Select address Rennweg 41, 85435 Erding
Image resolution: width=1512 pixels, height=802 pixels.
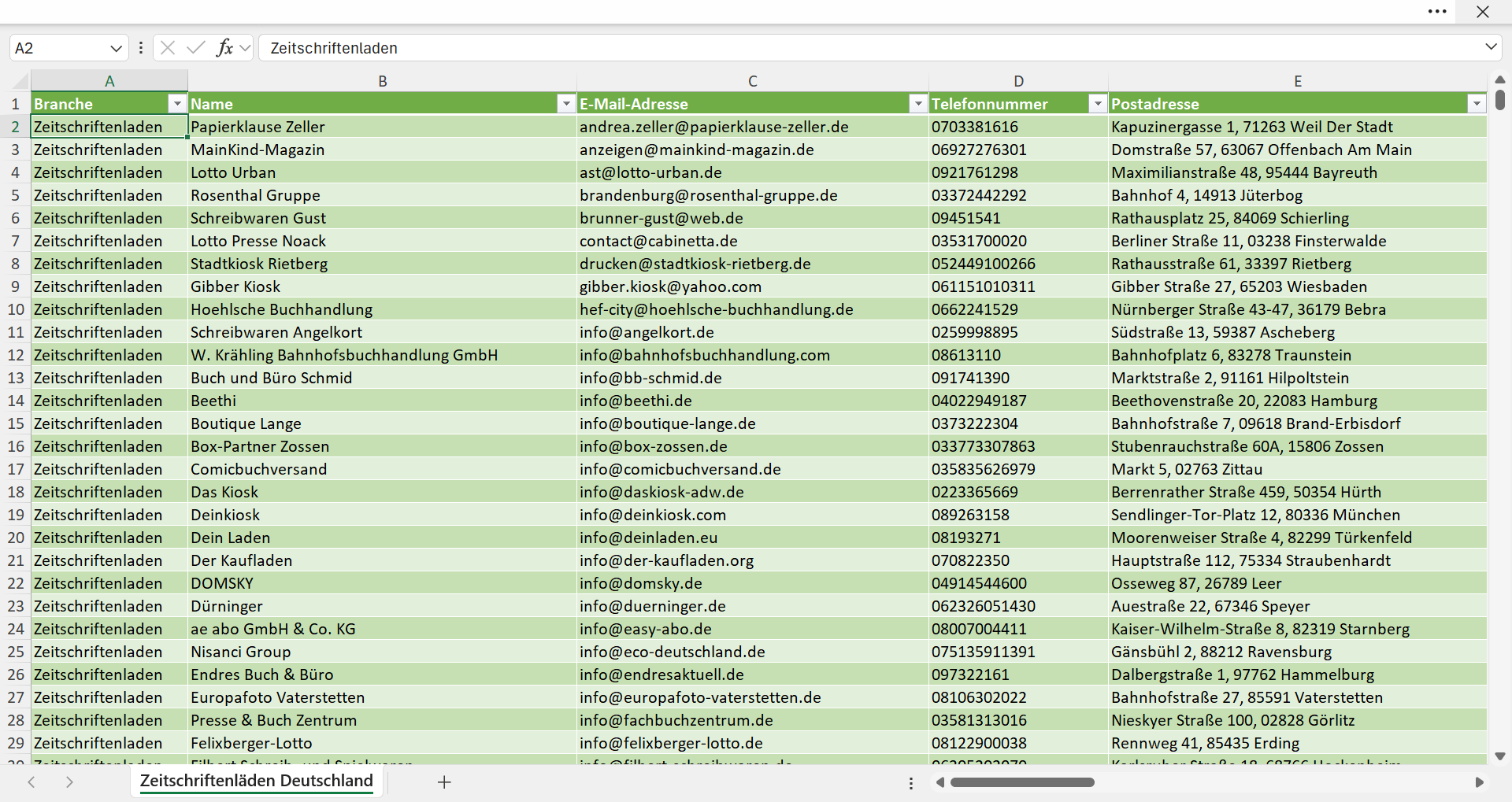click(1298, 743)
